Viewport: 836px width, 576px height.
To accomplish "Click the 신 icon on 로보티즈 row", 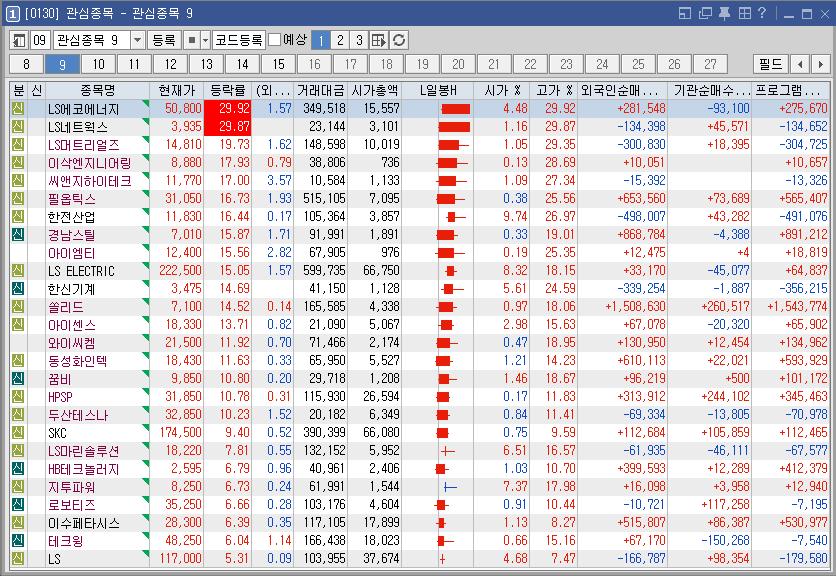I will point(18,505).
